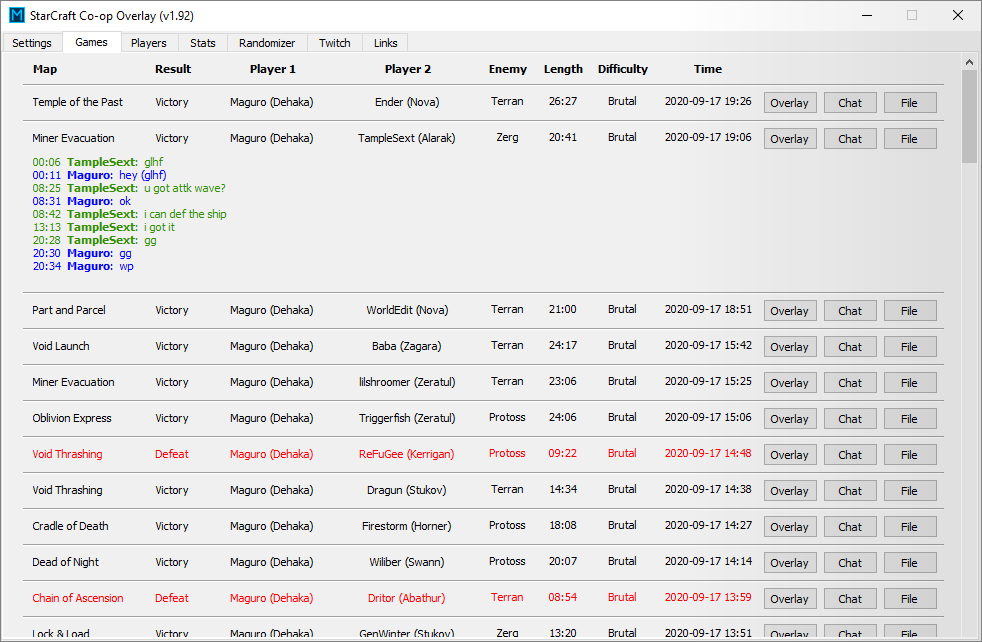Open Chat for Cradle of Death game

click(x=850, y=527)
